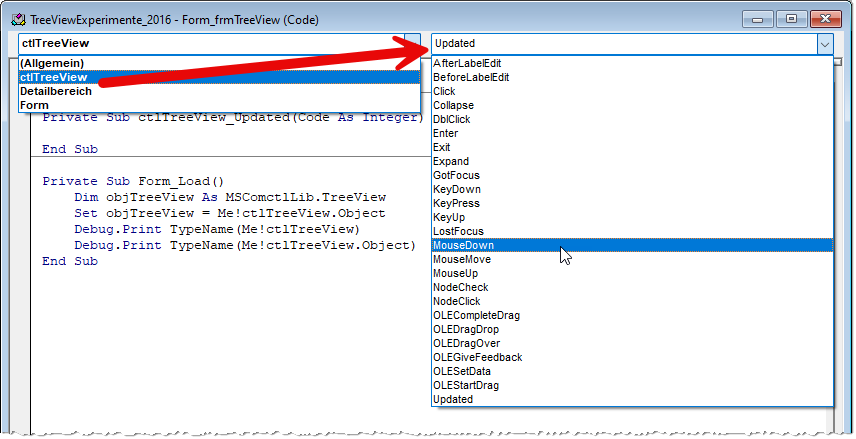The image size is (856, 439).
Task: Click the ctlTreeView object combo box
Action: click(219, 44)
